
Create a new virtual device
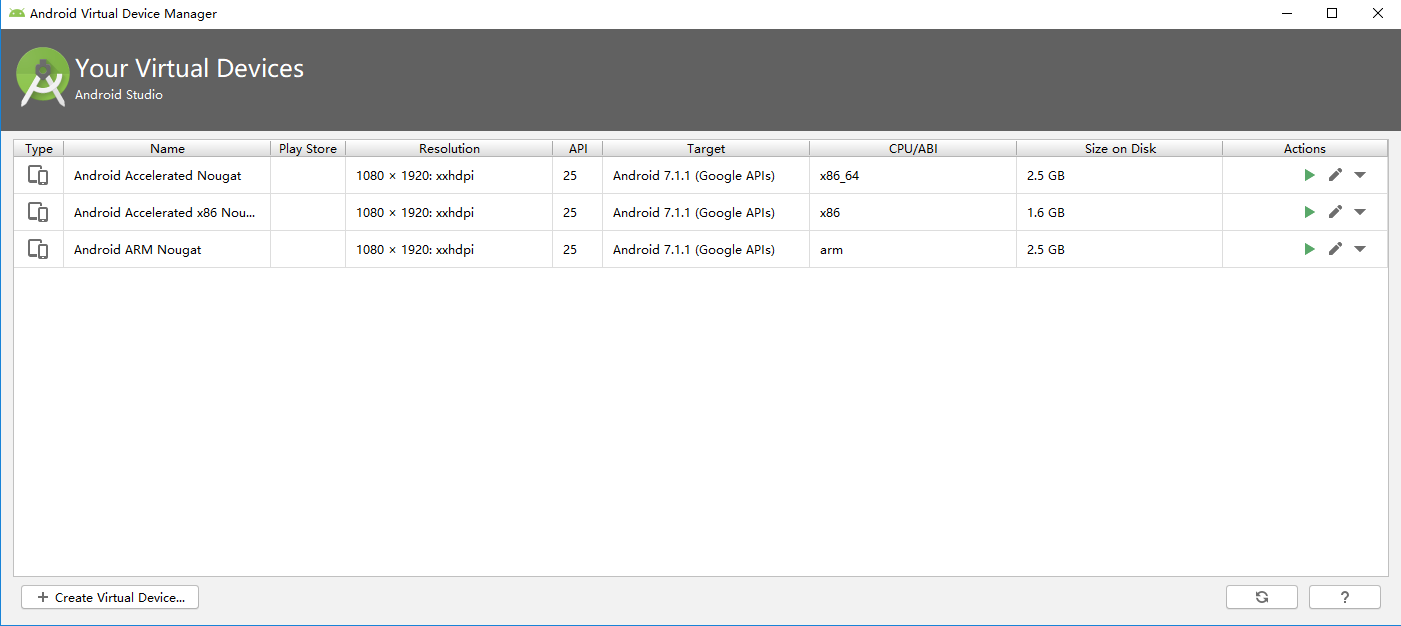point(110,597)
